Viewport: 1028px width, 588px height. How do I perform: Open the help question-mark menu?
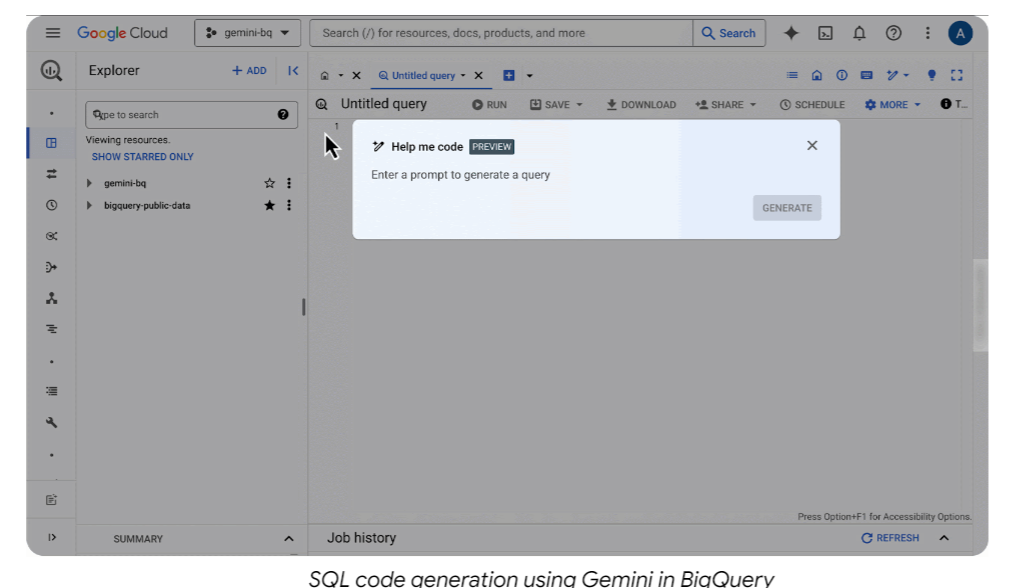[x=894, y=33]
